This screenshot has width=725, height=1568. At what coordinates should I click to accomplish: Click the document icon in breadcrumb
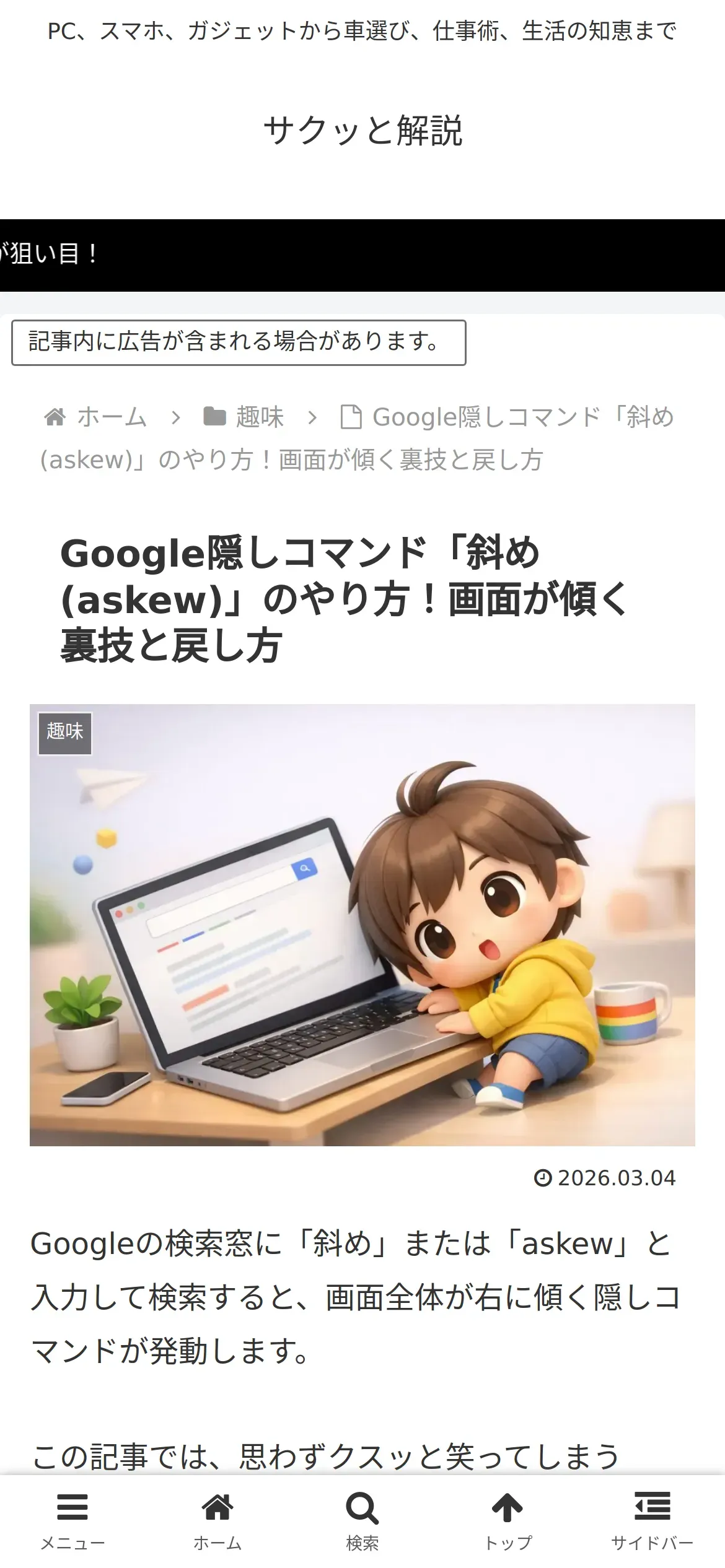(351, 417)
